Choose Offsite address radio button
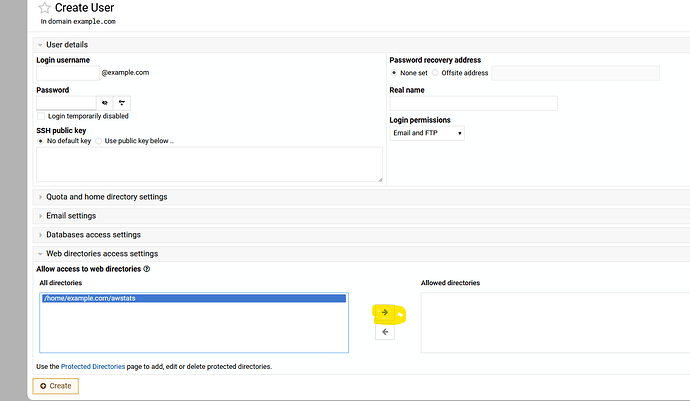This screenshot has height=401, width=690. pyautogui.click(x=435, y=73)
